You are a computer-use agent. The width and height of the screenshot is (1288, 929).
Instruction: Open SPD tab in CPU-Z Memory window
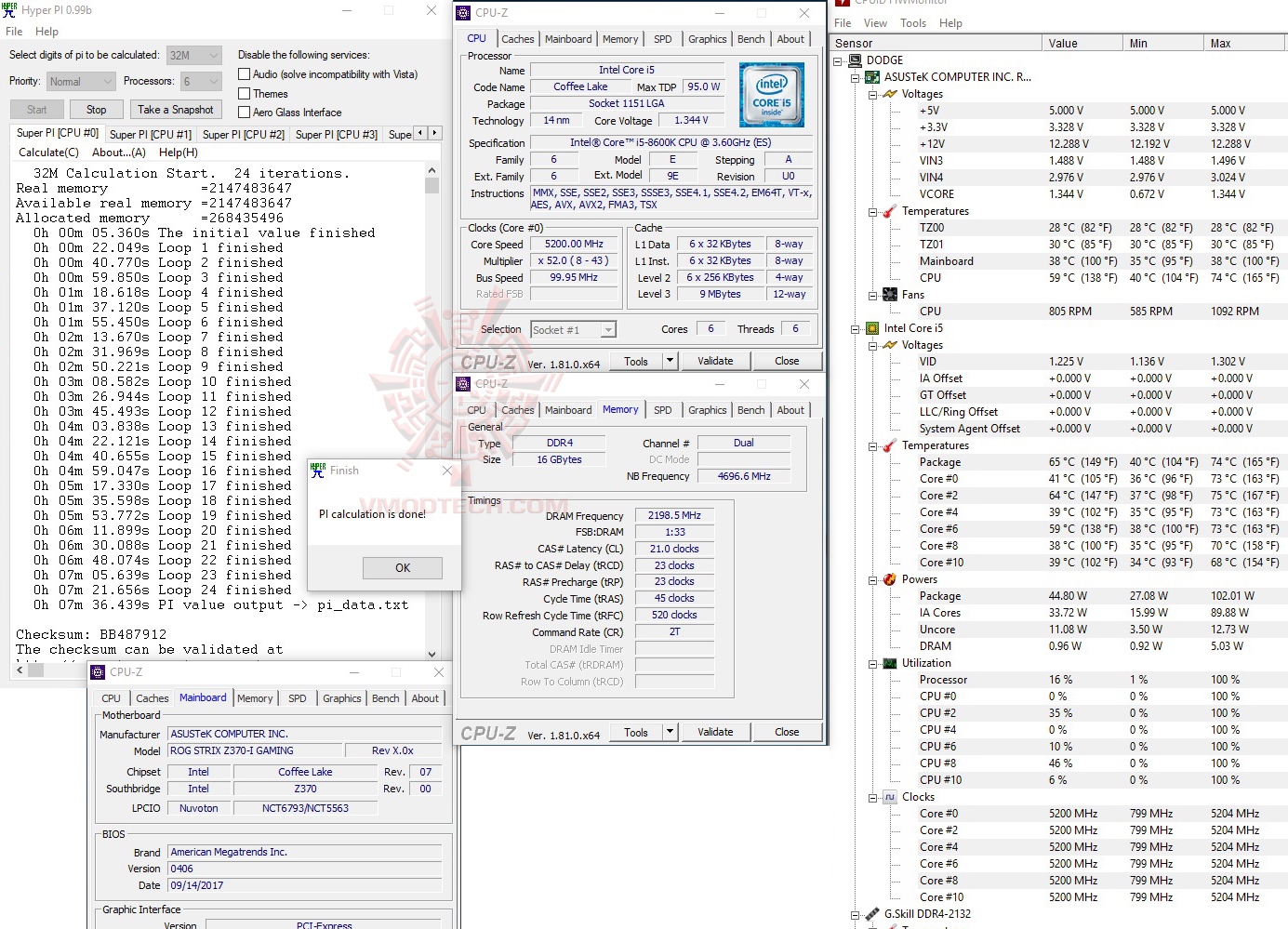(x=662, y=410)
